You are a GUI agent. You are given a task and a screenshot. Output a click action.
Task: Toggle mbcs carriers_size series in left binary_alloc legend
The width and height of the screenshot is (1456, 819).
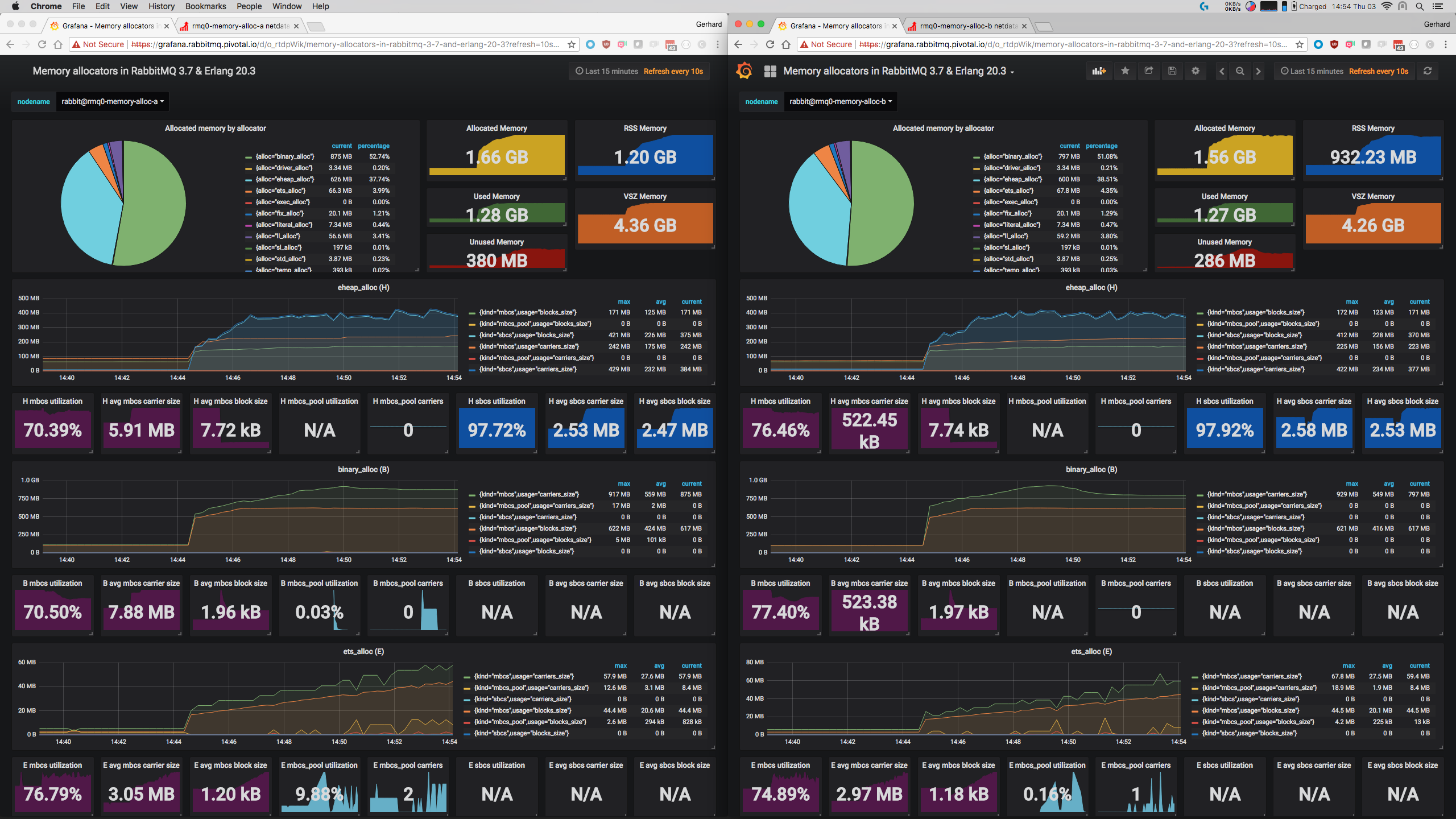pos(529,494)
